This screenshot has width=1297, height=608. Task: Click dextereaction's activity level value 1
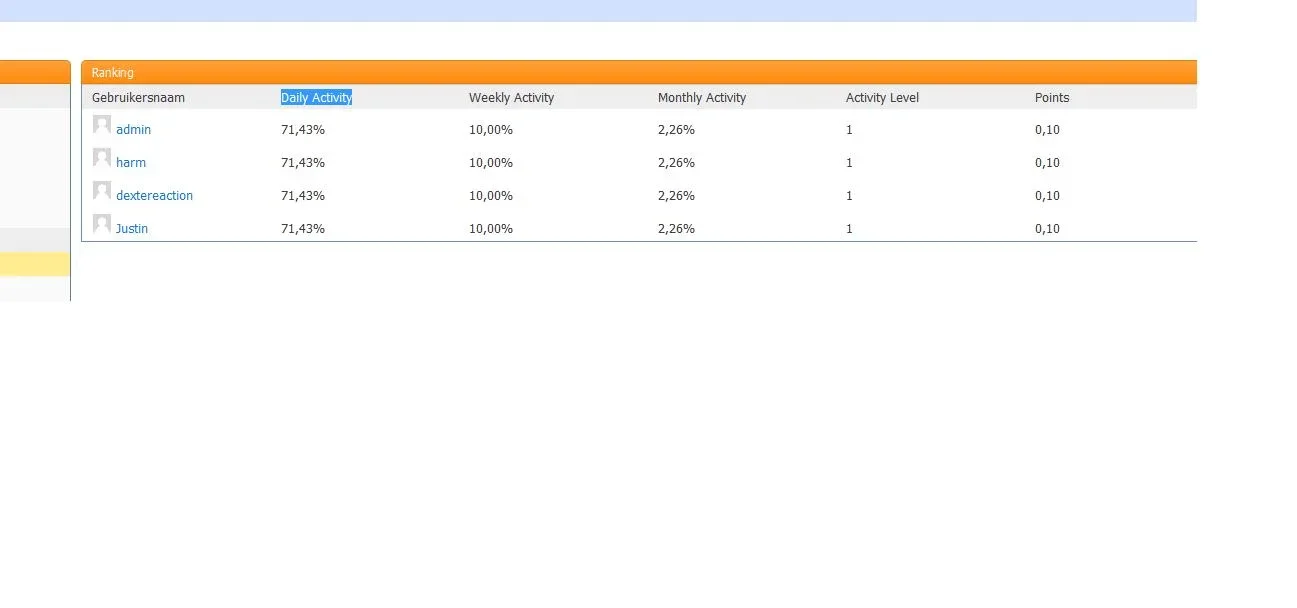(x=849, y=196)
